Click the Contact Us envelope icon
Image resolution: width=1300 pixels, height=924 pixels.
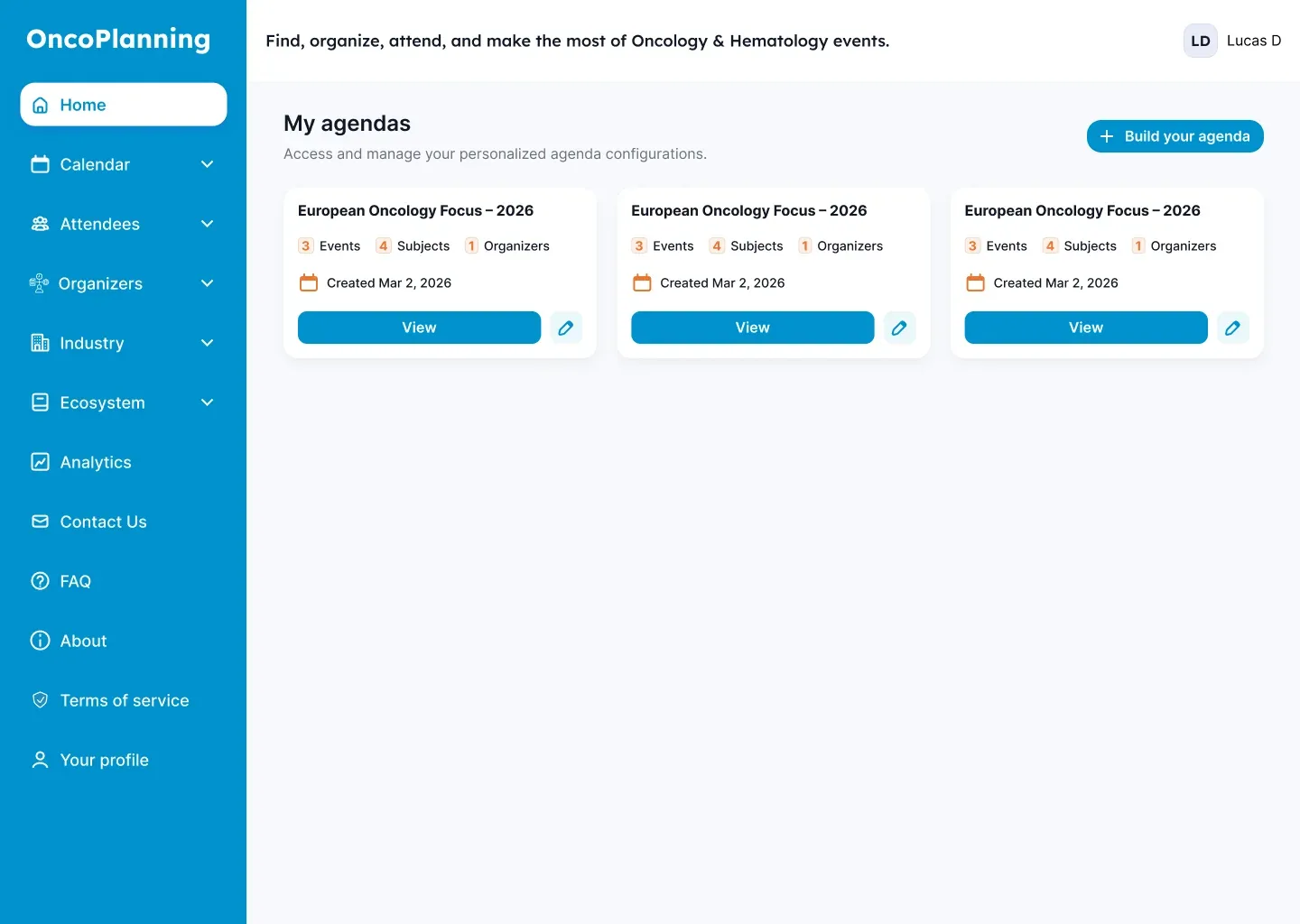tap(41, 522)
